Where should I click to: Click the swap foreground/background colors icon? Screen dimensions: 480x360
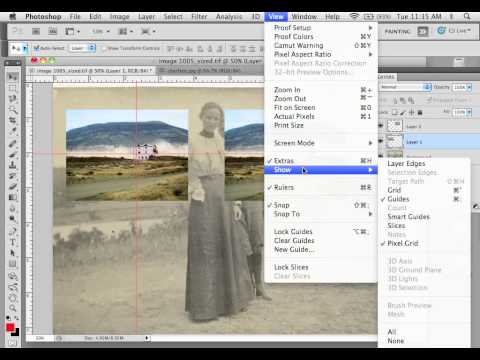coord(17,318)
